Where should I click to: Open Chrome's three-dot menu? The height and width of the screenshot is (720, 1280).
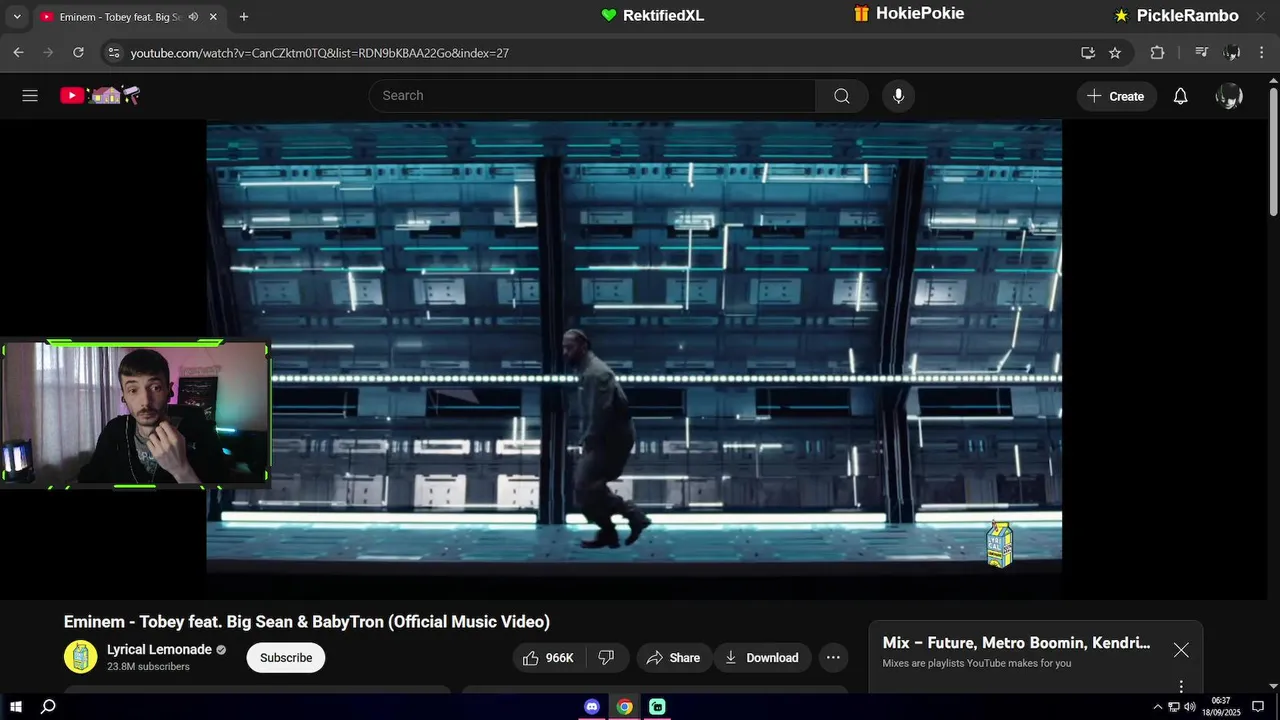point(1263,53)
